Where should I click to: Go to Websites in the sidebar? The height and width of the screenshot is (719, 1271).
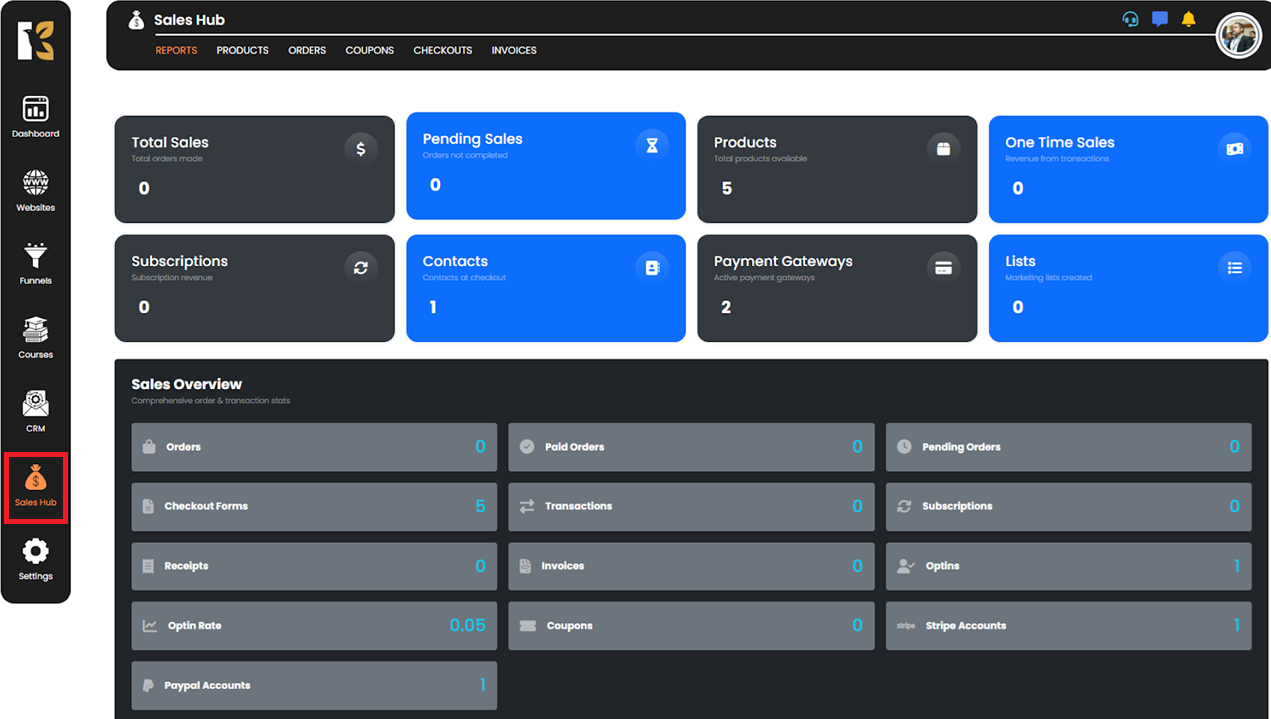coord(35,189)
